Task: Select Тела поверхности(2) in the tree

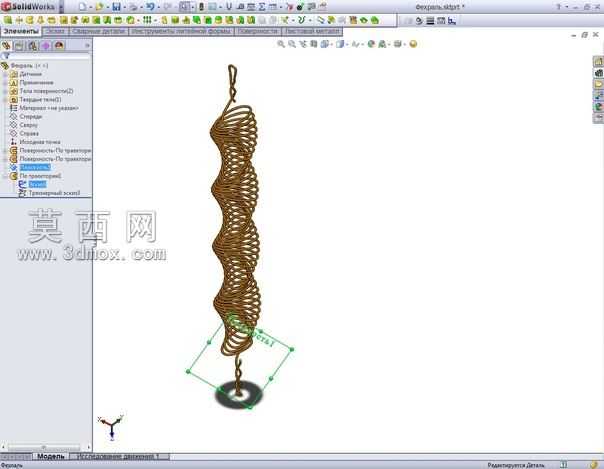Action: (46, 91)
